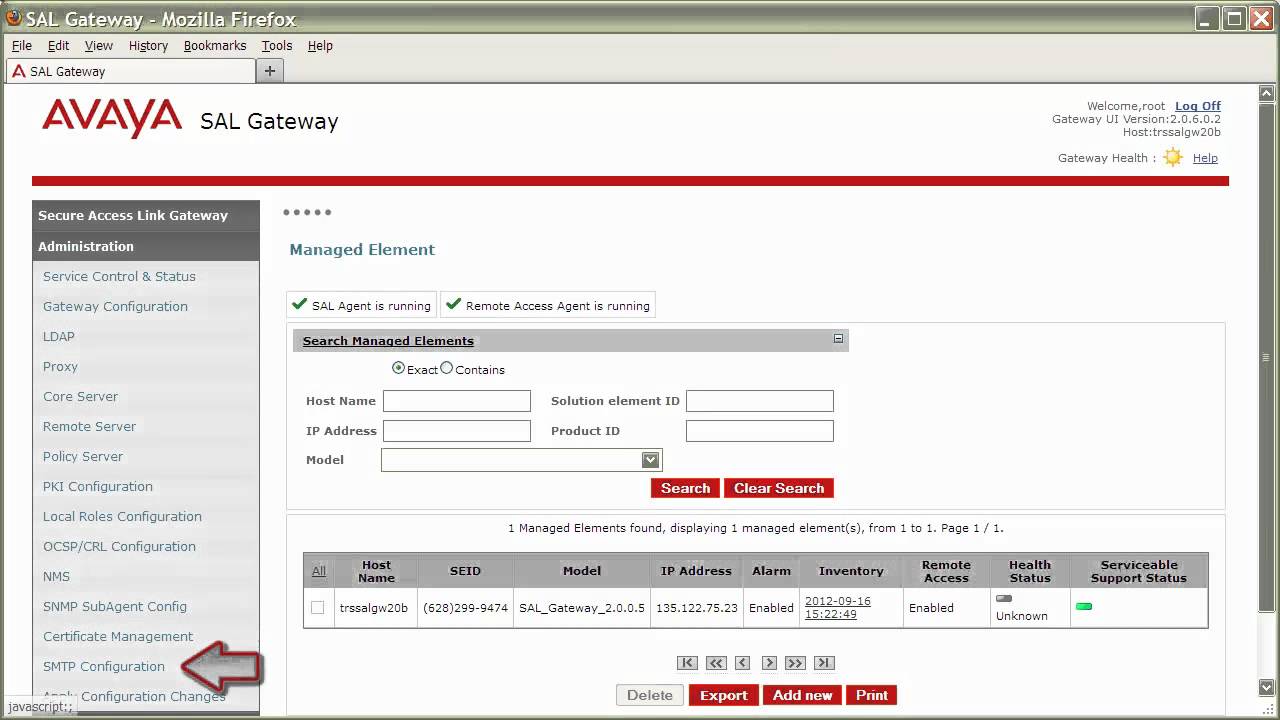Click the Administration section header
Viewport: 1280px width, 720px height.
(x=146, y=246)
